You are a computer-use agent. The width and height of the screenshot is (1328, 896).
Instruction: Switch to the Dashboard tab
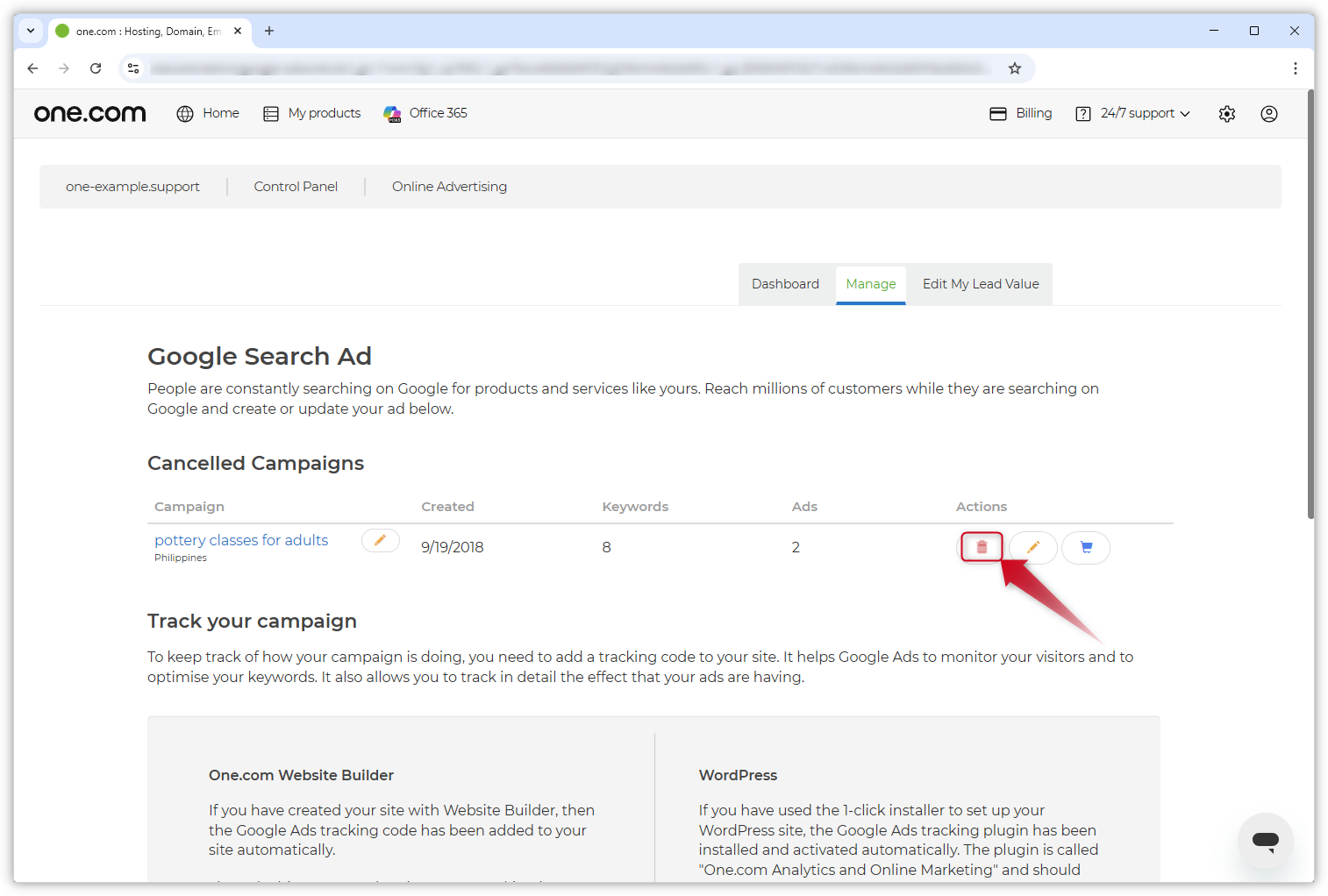pos(785,283)
